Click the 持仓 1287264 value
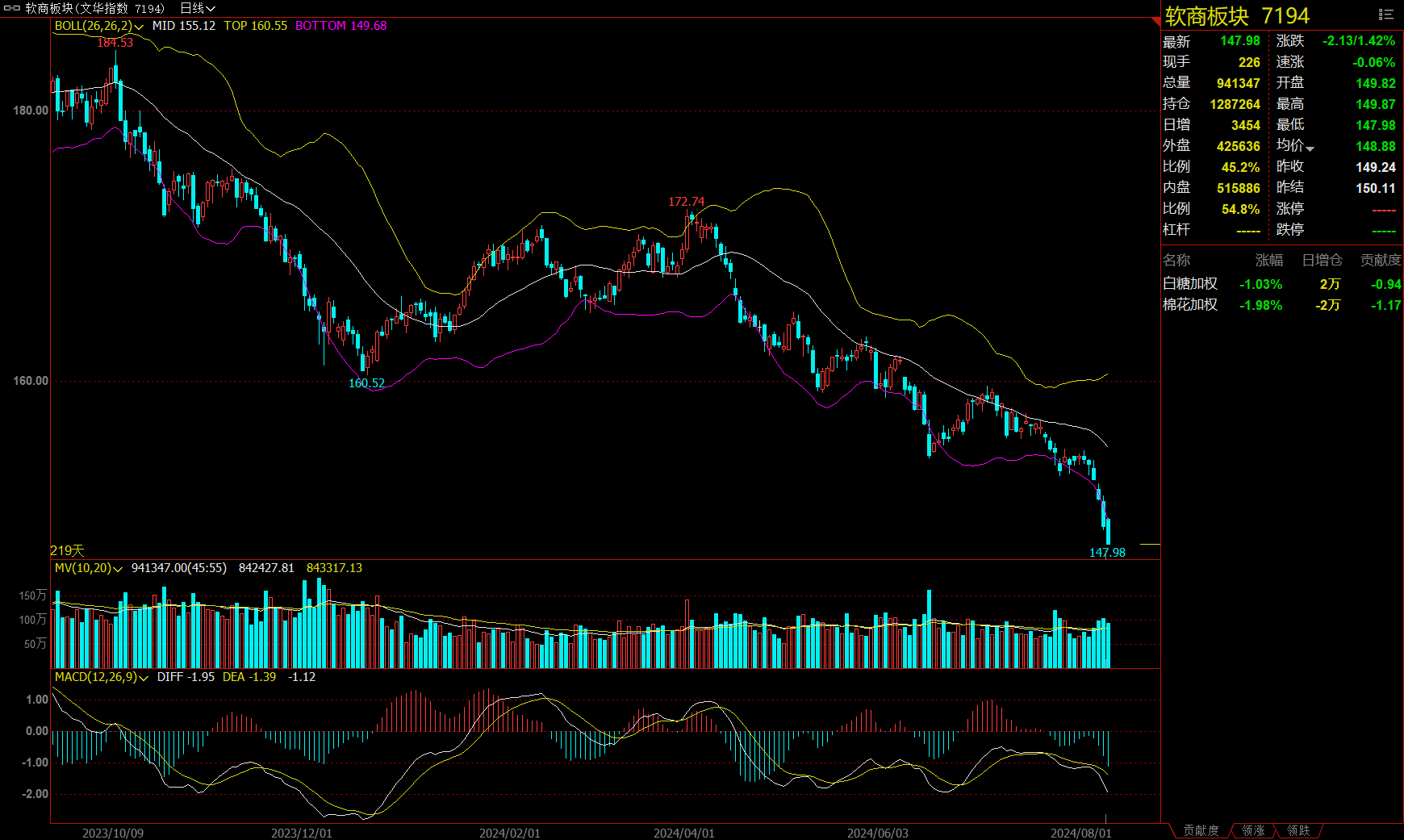 point(1235,104)
